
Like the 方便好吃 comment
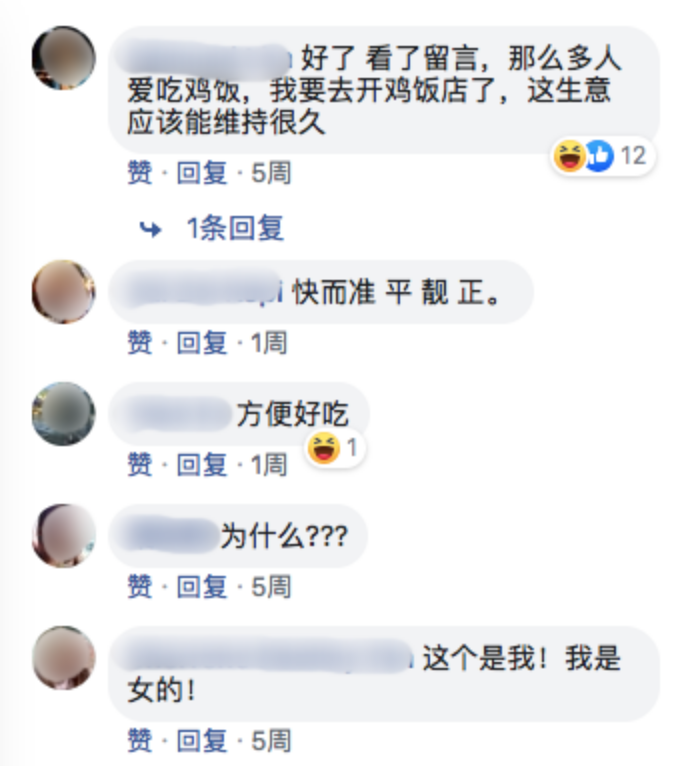[x=140, y=464]
